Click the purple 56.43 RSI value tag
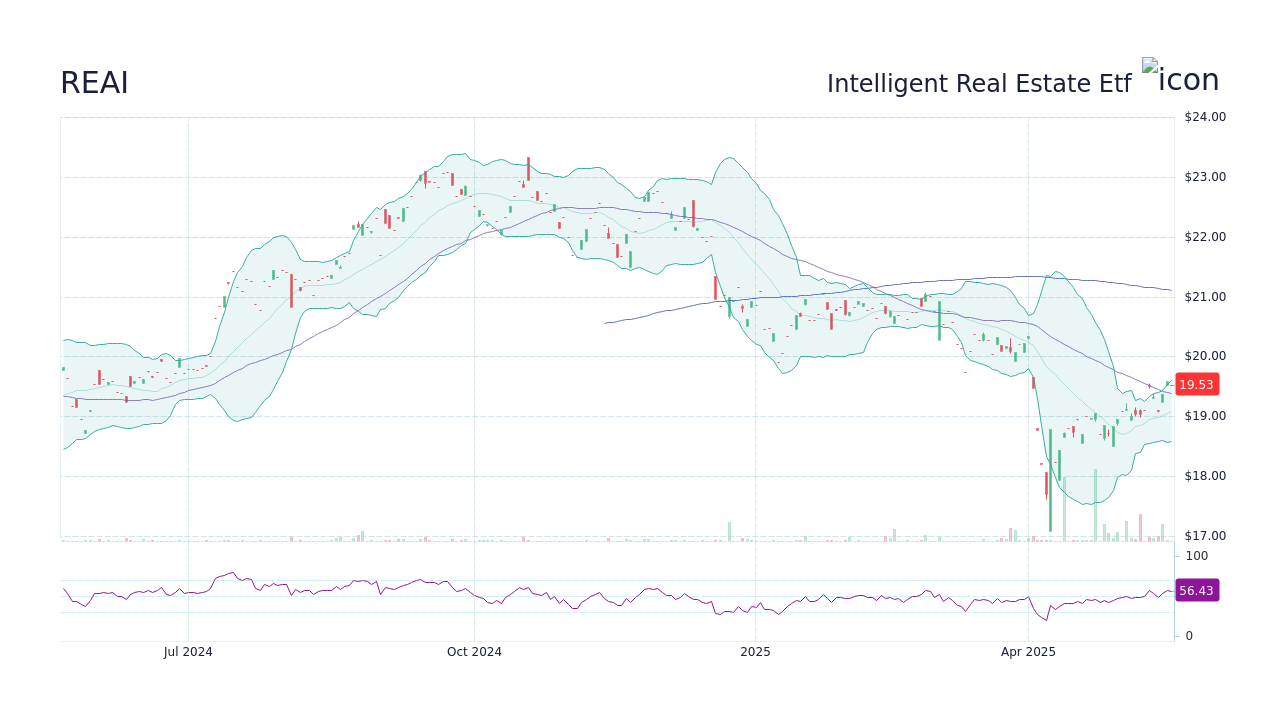 coord(1196,590)
